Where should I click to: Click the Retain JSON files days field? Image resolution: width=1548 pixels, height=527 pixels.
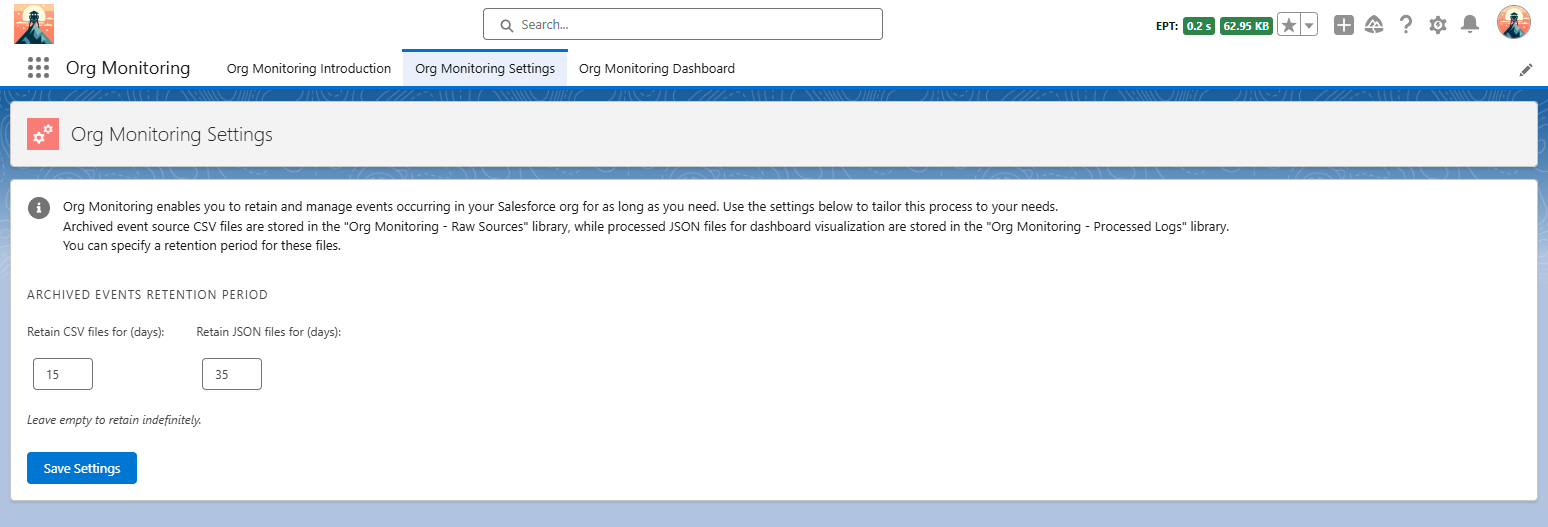tap(232, 374)
